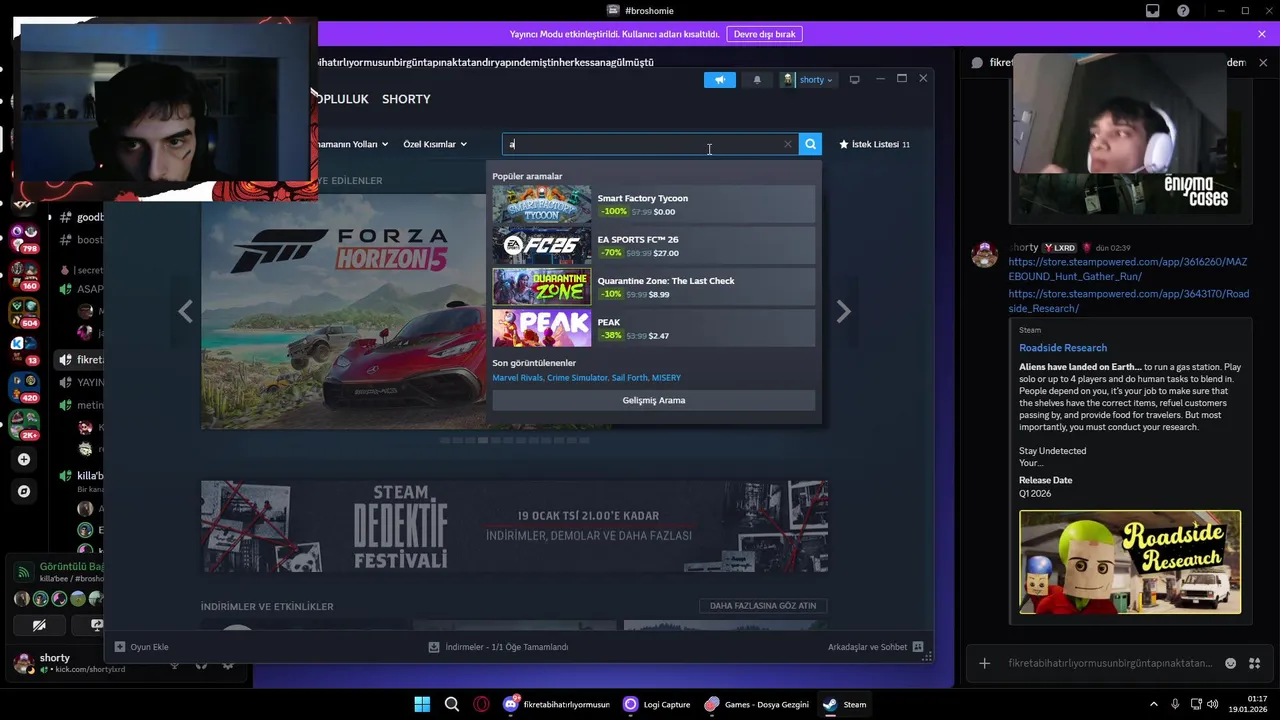The image size is (1280, 720).
Task: Open the MAZEBOUND Steam store link
Action: [1128, 269]
